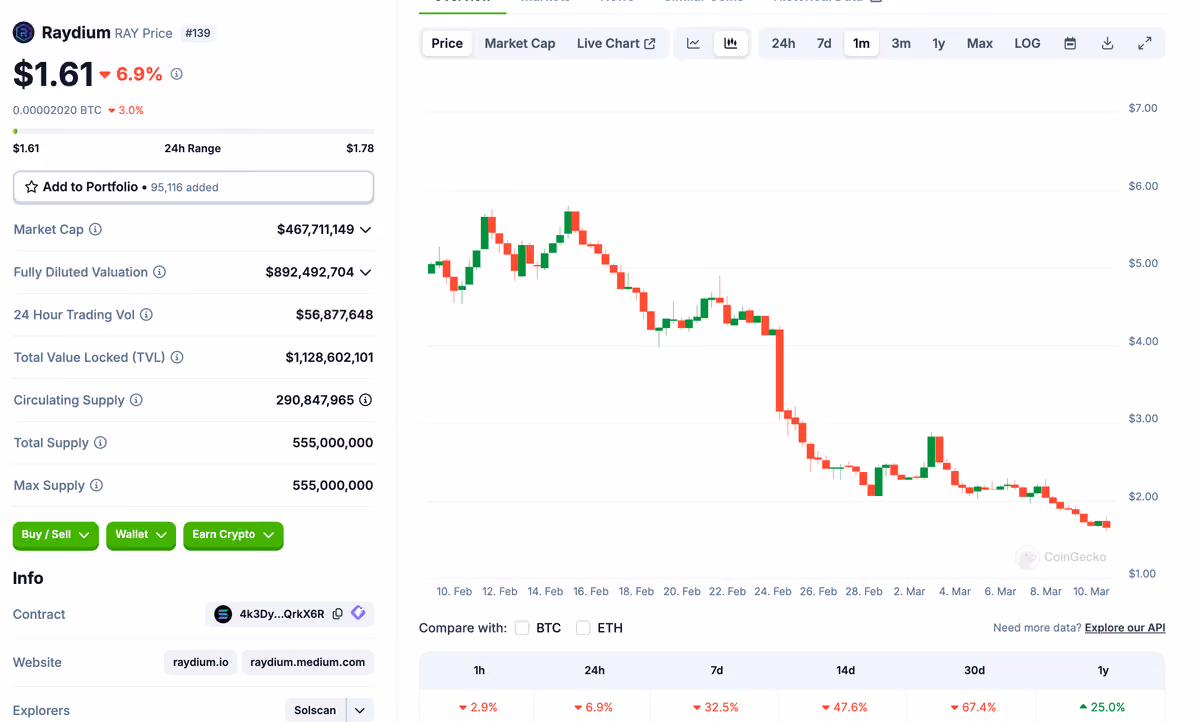This screenshot has height=722, width=1200.
Task: Copy the contract address with copy icon
Action: click(x=338, y=614)
